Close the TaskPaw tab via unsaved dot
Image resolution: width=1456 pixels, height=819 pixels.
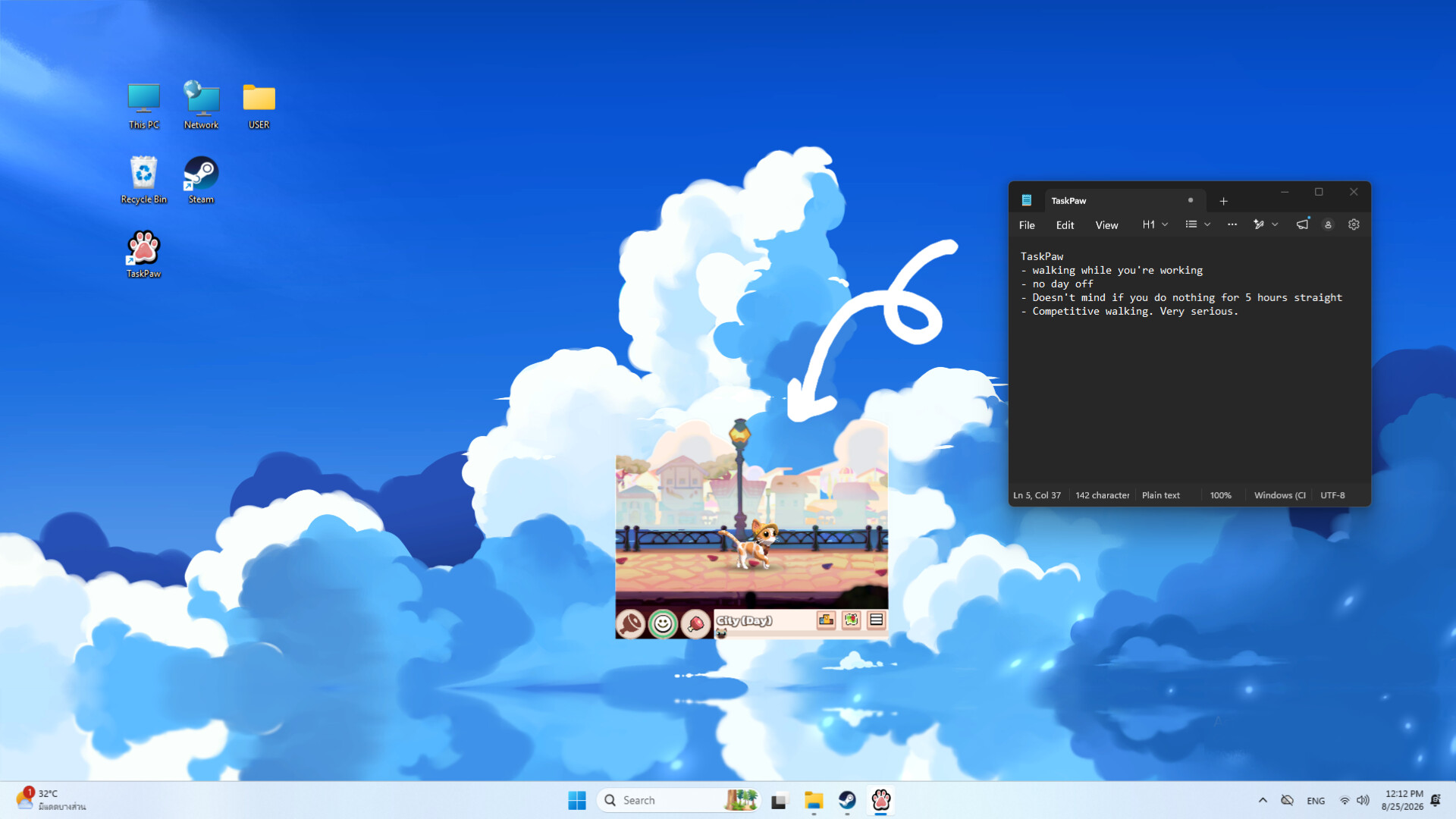click(x=1191, y=200)
